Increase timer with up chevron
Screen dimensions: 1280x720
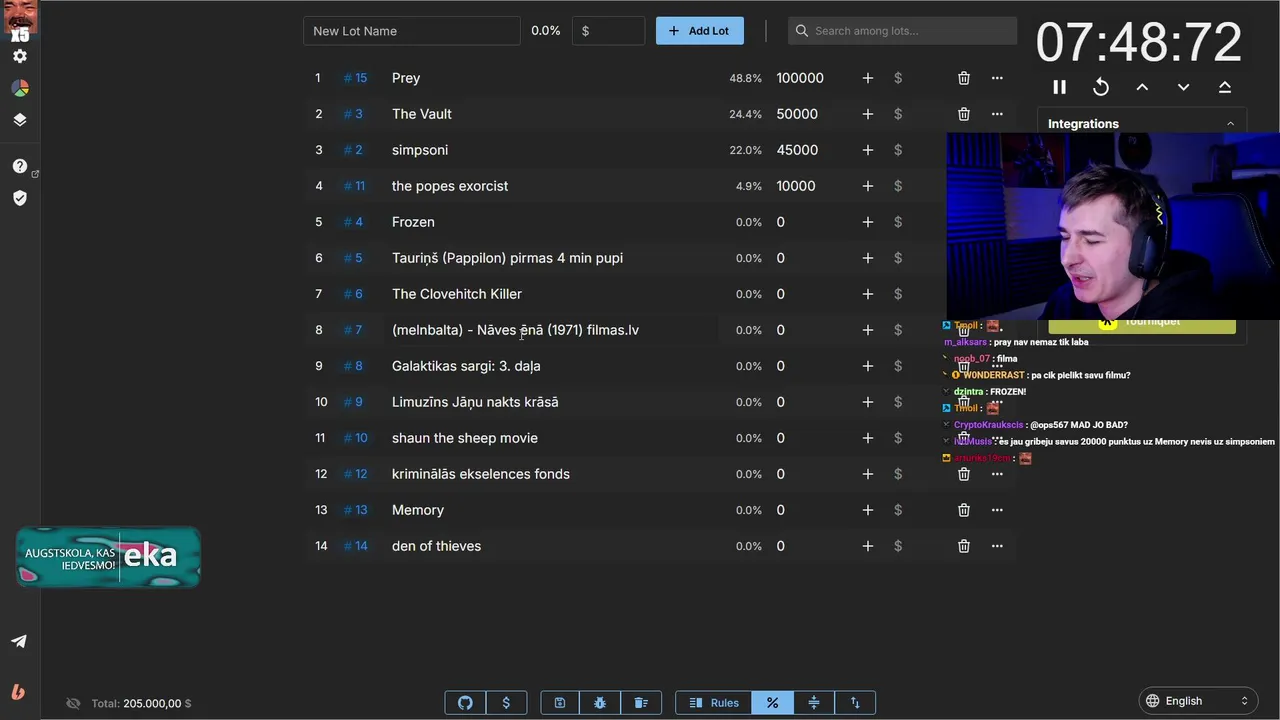point(1142,87)
